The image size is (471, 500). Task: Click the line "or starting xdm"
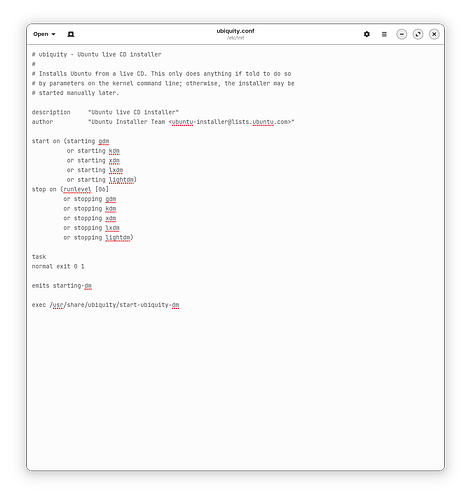[93, 160]
